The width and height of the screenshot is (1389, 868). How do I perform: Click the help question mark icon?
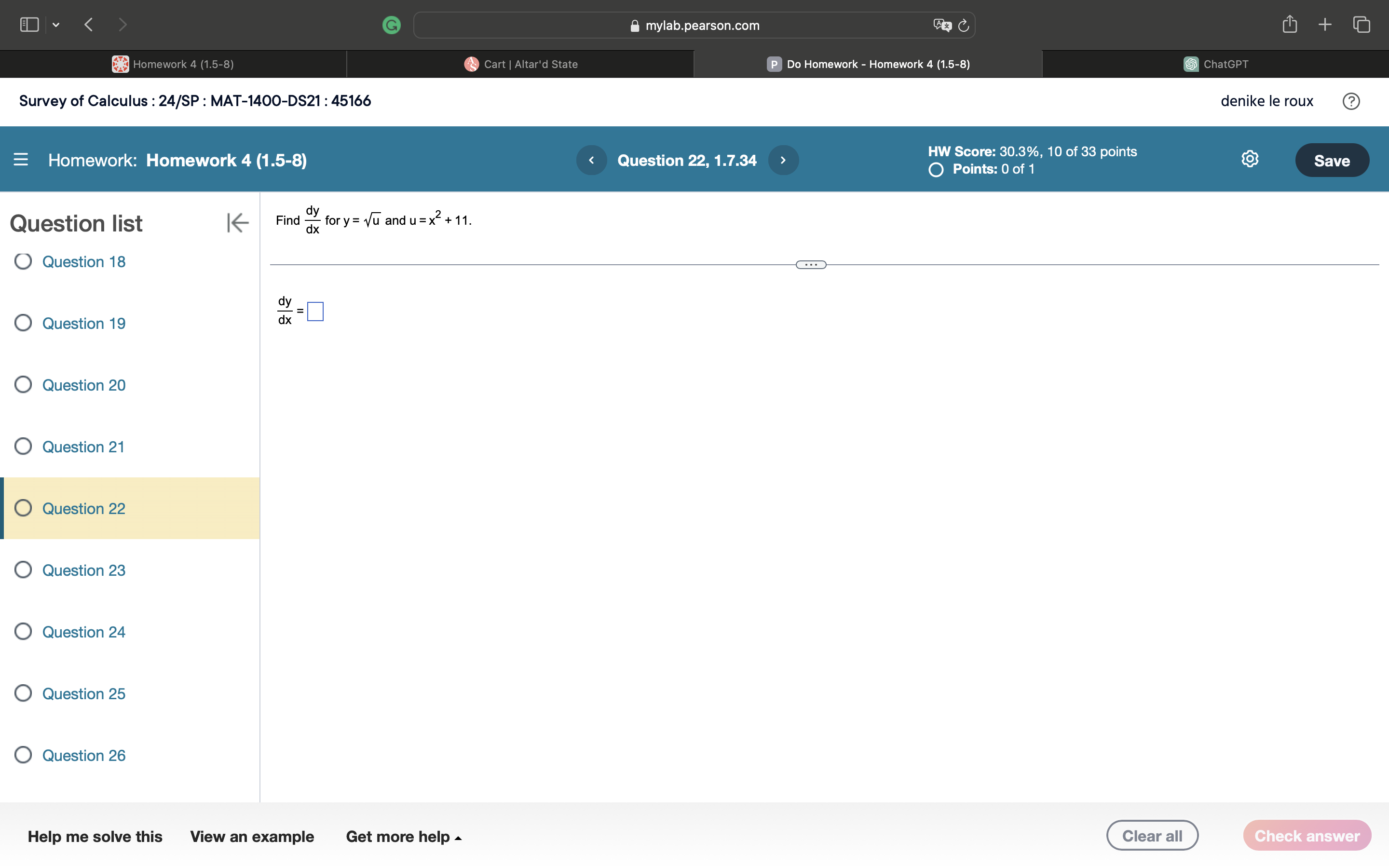[x=1352, y=101]
